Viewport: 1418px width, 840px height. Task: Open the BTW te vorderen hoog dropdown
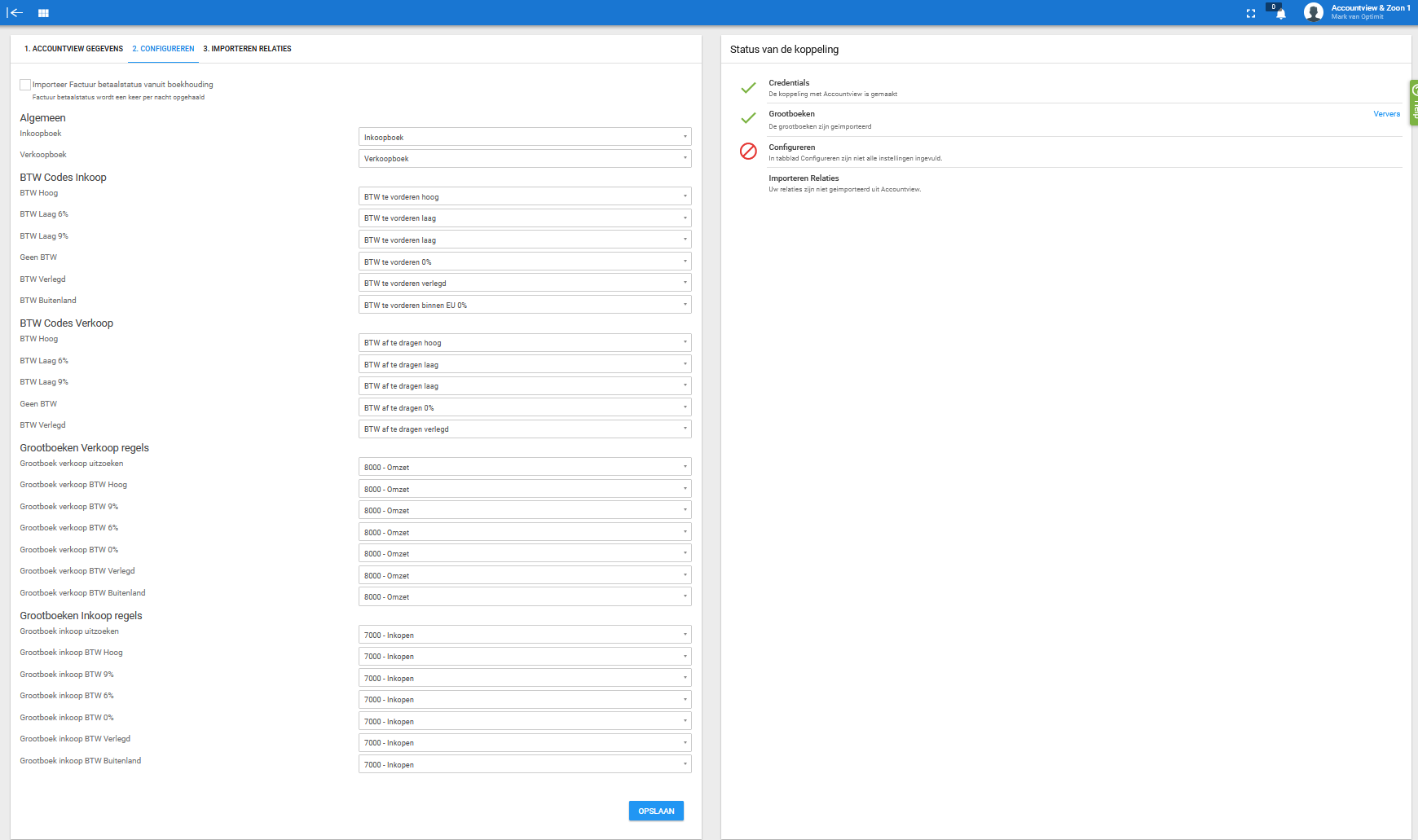coord(525,196)
